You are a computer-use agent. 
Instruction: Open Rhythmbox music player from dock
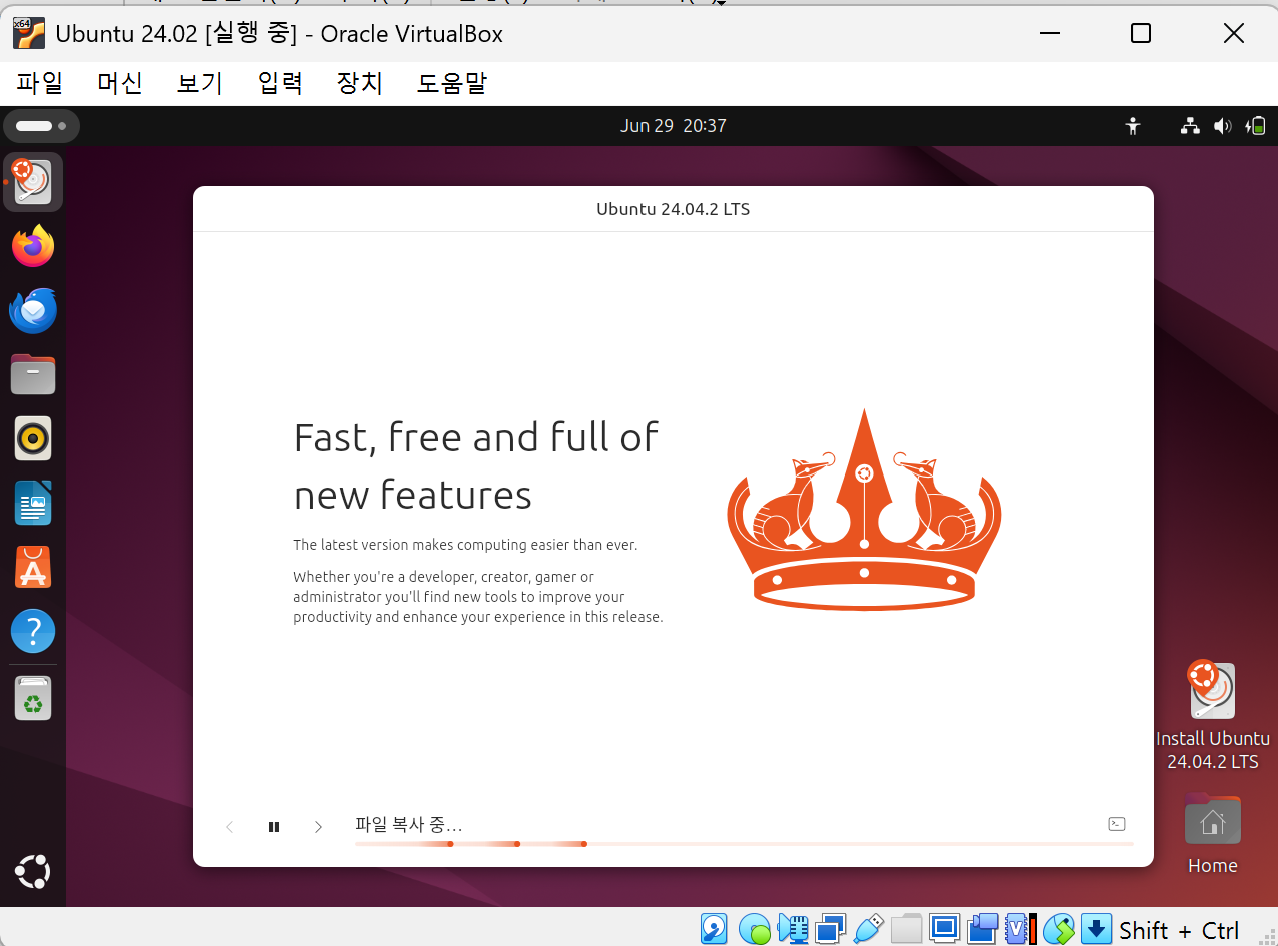click(x=33, y=438)
